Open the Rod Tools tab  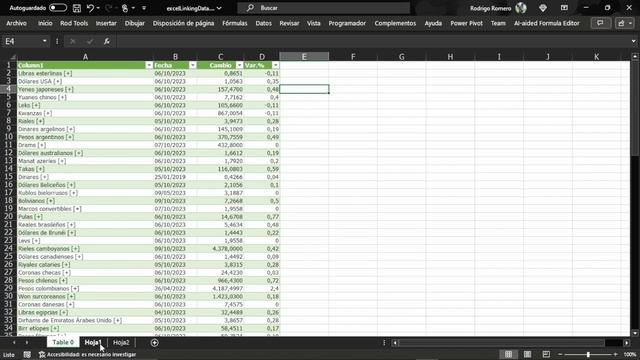(74, 23)
